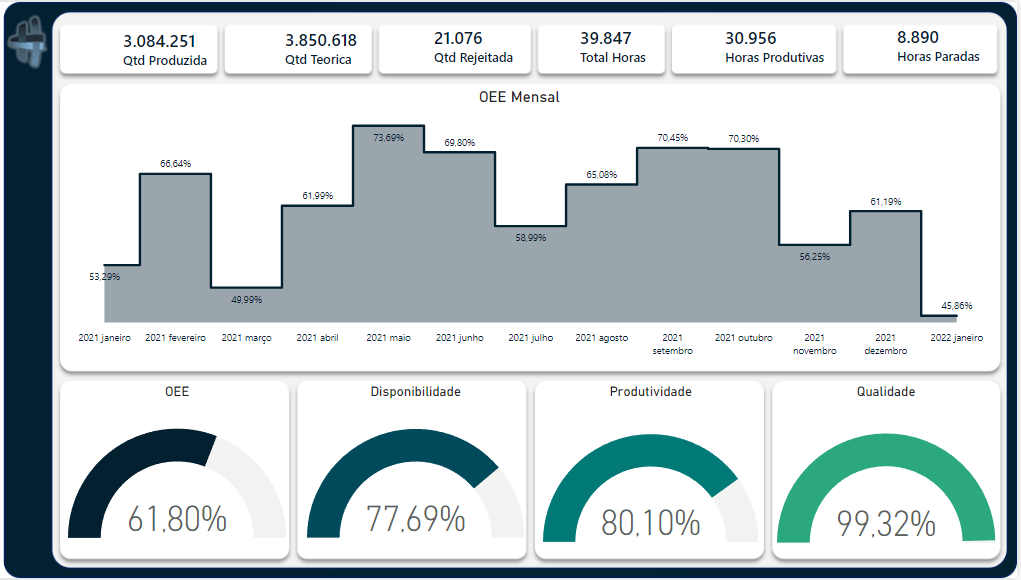Viewport: 1021px width, 580px height.
Task: Click the OEE gauge card title
Action: (177, 392)
